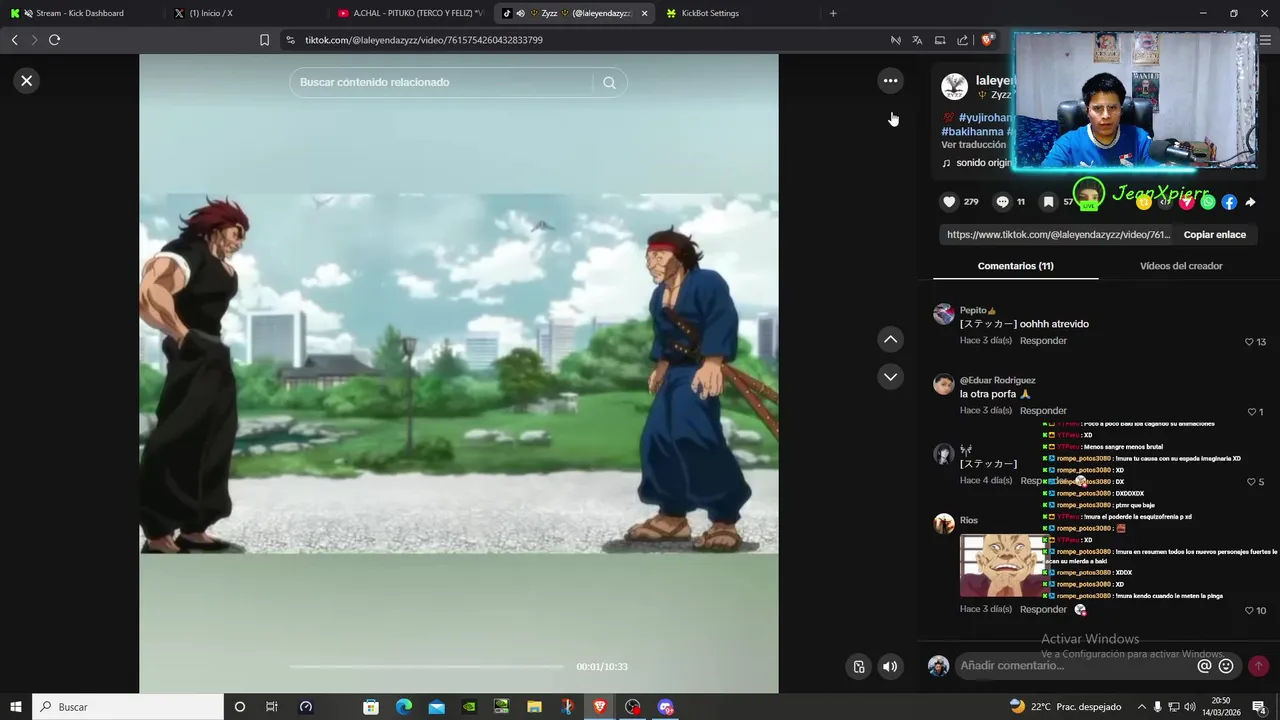The width and height of the screenshot is (1280, 720).
Task: Send video to friends with red icon
Action: pyautogui.click(x=1187, y=202)
